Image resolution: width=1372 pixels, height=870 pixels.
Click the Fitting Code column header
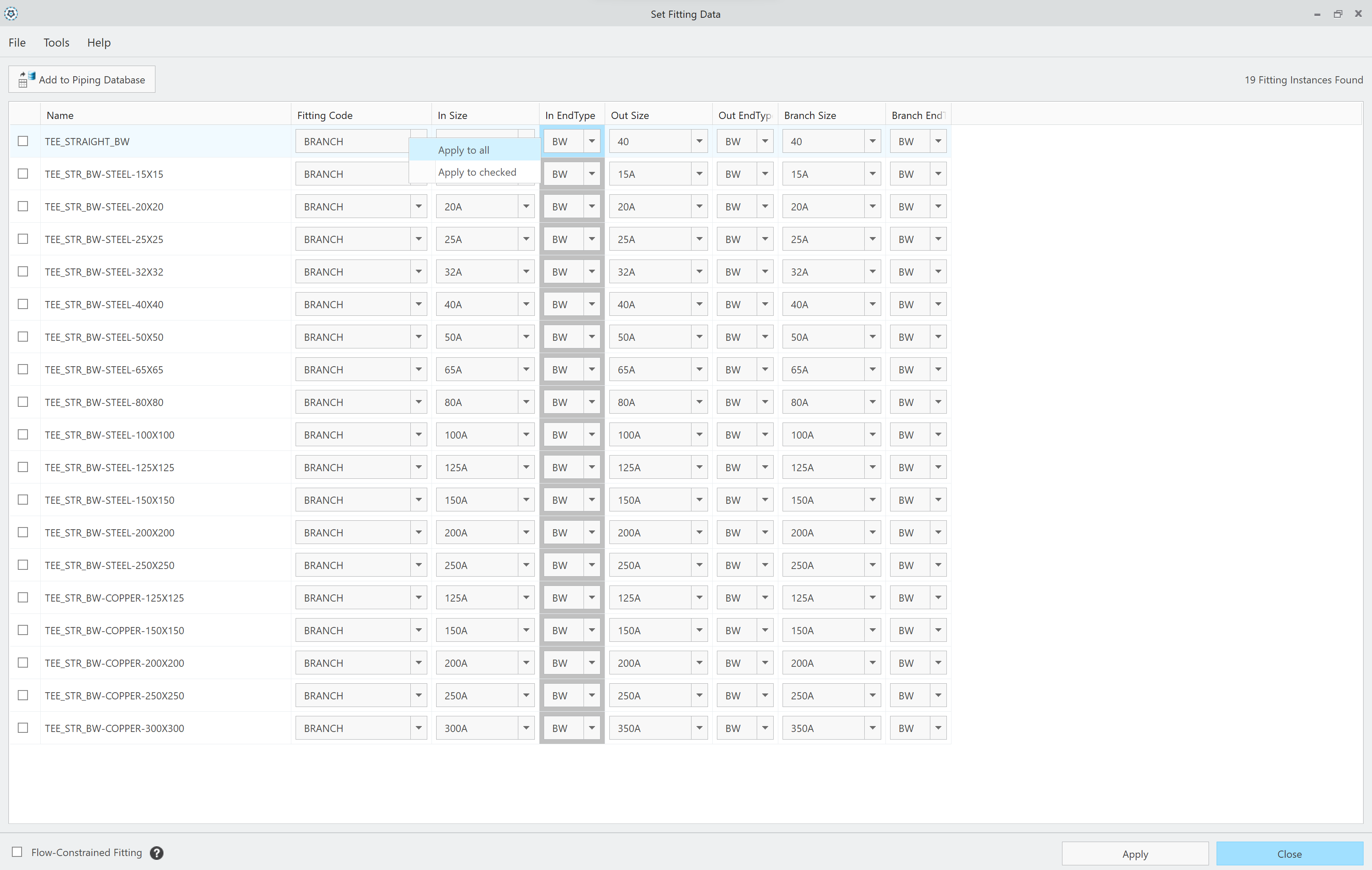pos(324,115)
